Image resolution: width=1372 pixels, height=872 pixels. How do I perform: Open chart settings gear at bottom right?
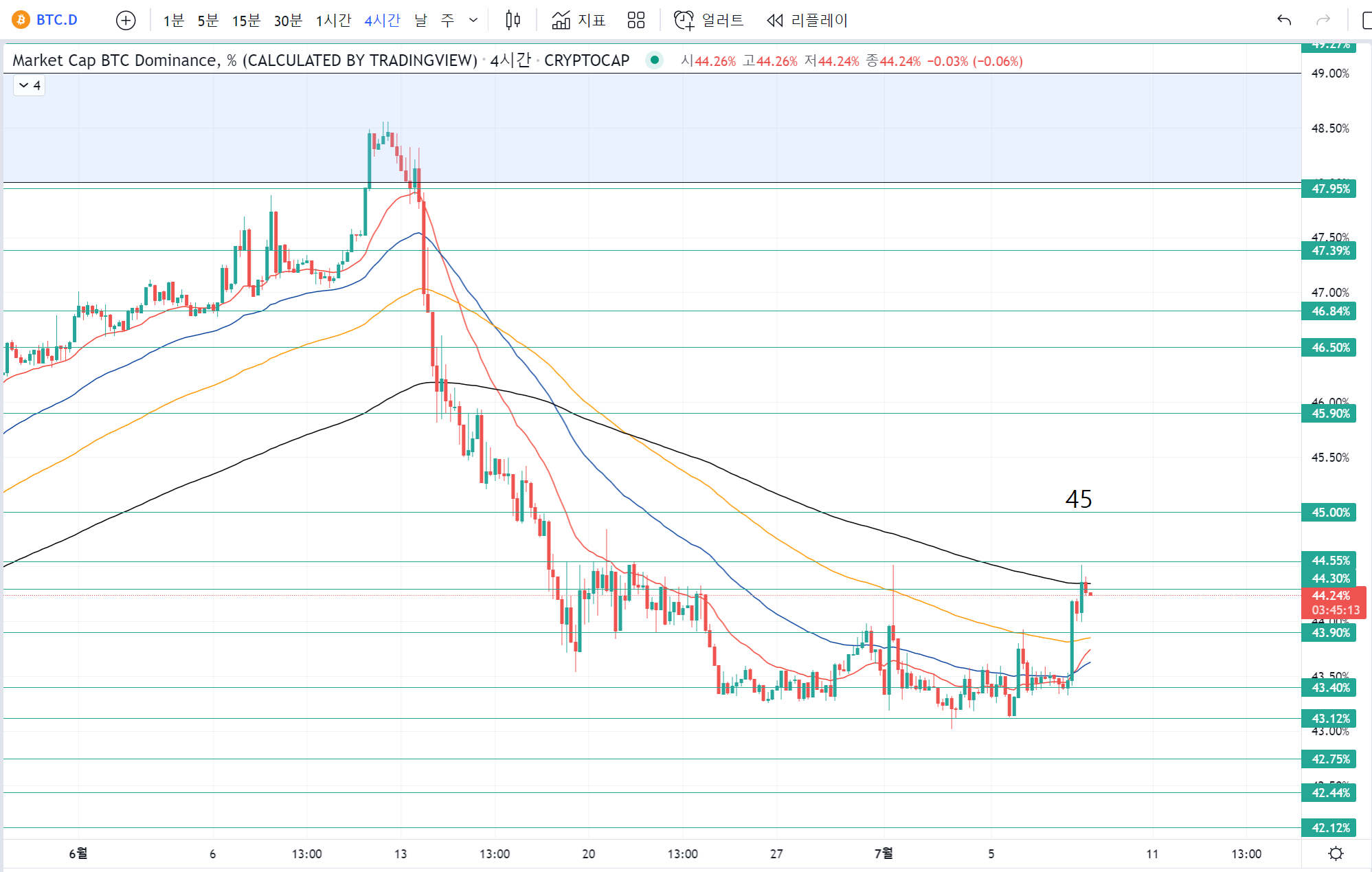[1336, 853]
